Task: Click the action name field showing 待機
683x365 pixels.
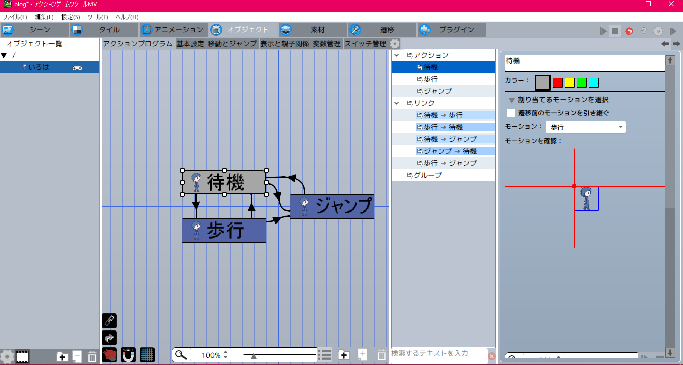Action: tap(585, 62)
